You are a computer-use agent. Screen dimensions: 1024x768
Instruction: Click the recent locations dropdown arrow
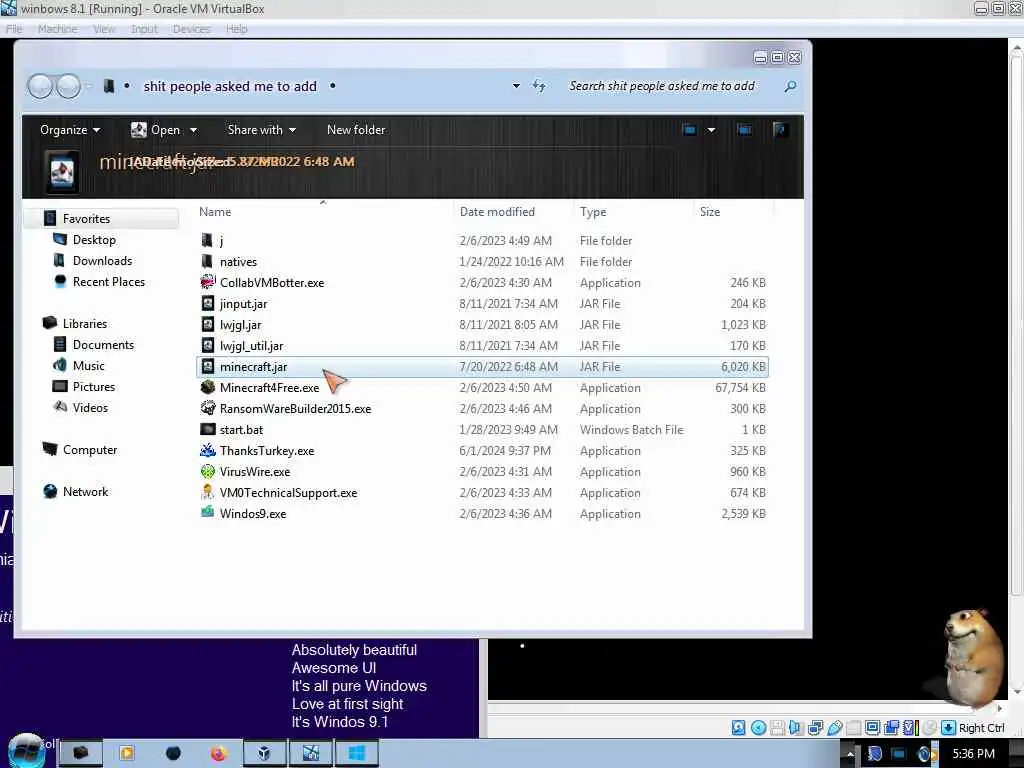point(89,86)
